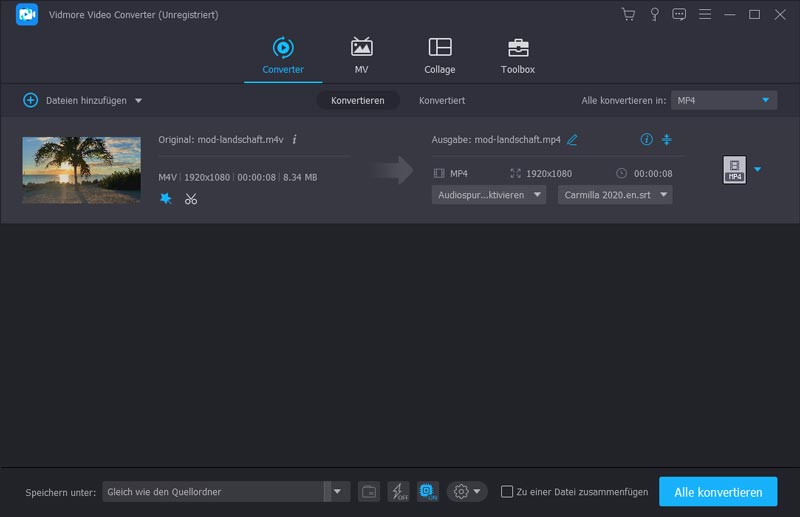Show output media info icon
This screenshot has width=800, height=517.
646,140
